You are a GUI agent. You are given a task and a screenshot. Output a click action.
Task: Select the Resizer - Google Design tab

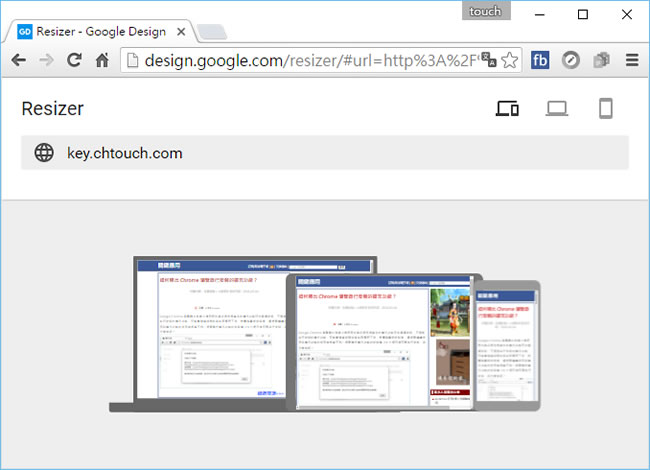click(100, 31)
